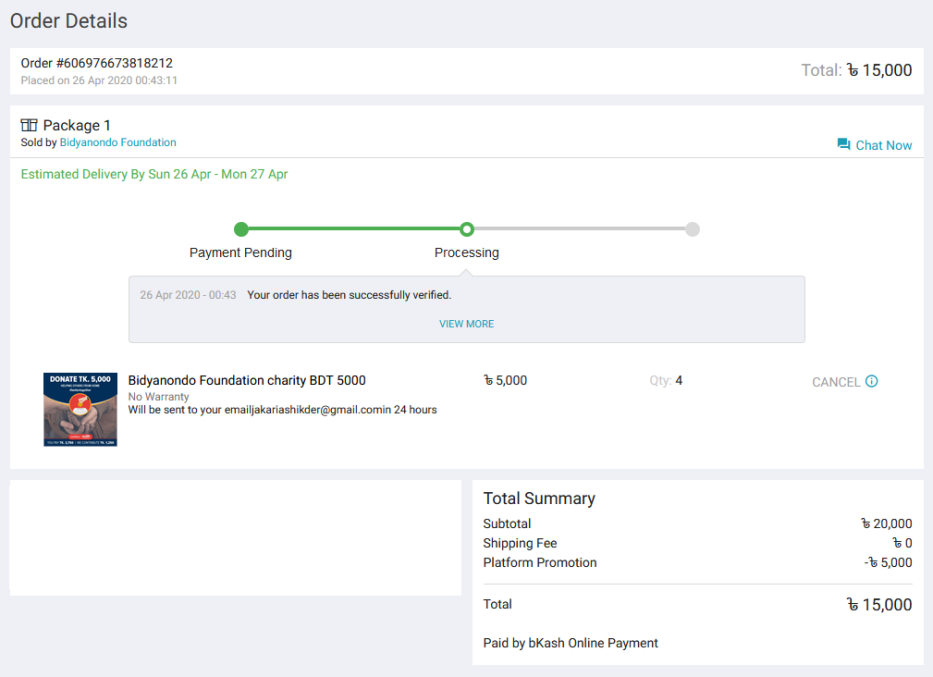Click the Total Summary heading

539,498
